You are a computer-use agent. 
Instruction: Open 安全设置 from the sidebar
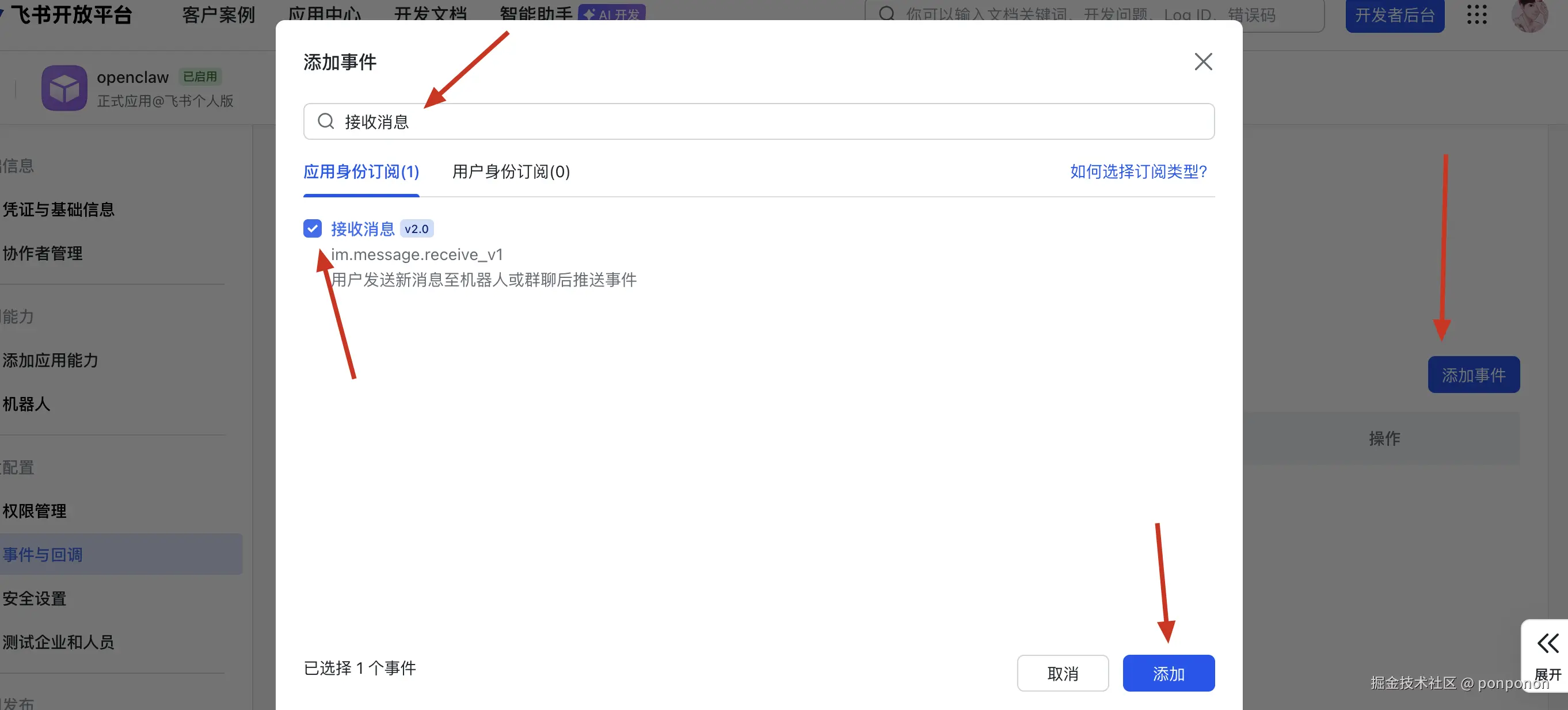[35, 598]
